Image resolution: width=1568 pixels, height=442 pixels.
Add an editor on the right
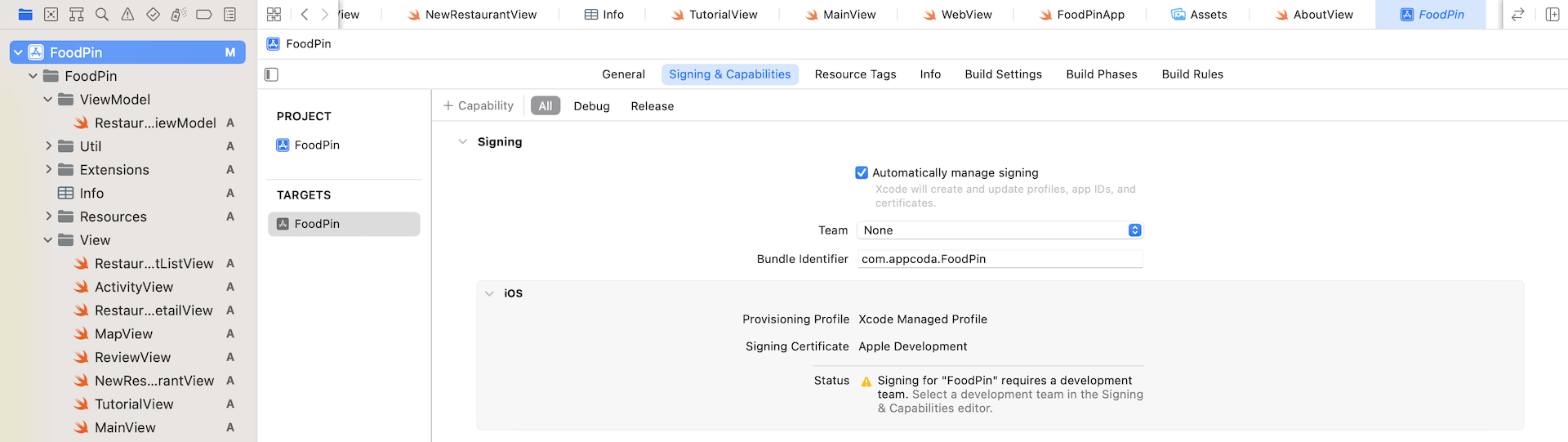click(x=1552, y=14)
